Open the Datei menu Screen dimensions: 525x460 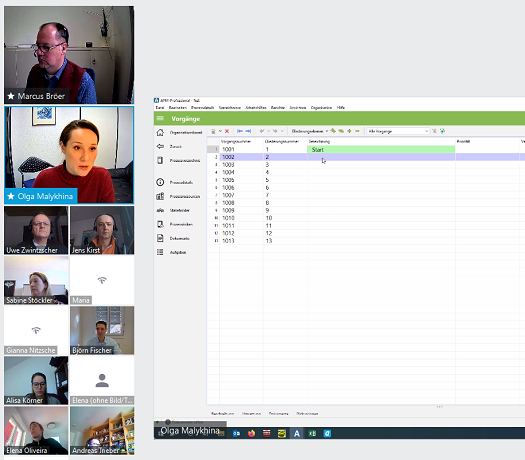coord(160,108)
